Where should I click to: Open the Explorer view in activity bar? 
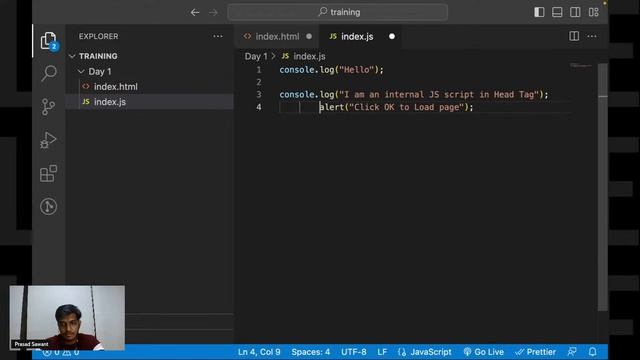pos(49,41)
